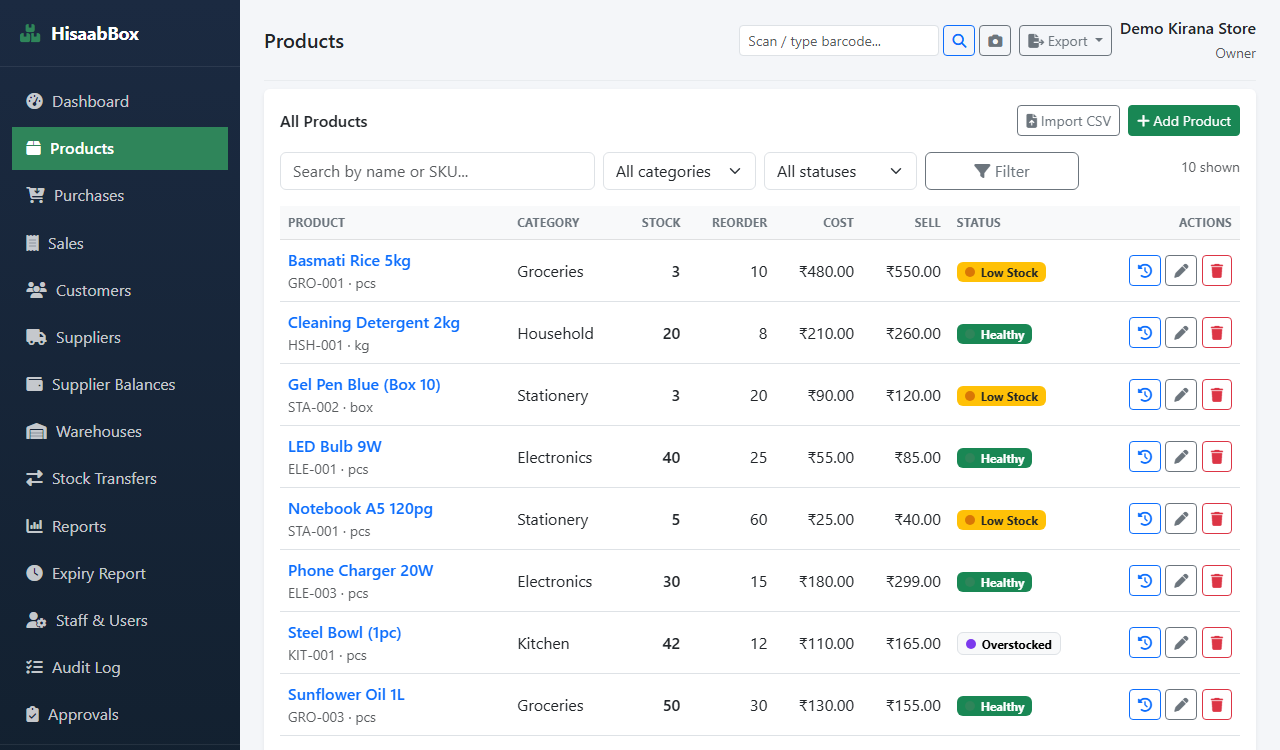Open history for LED Bulb 9W

pos(1145,457)
